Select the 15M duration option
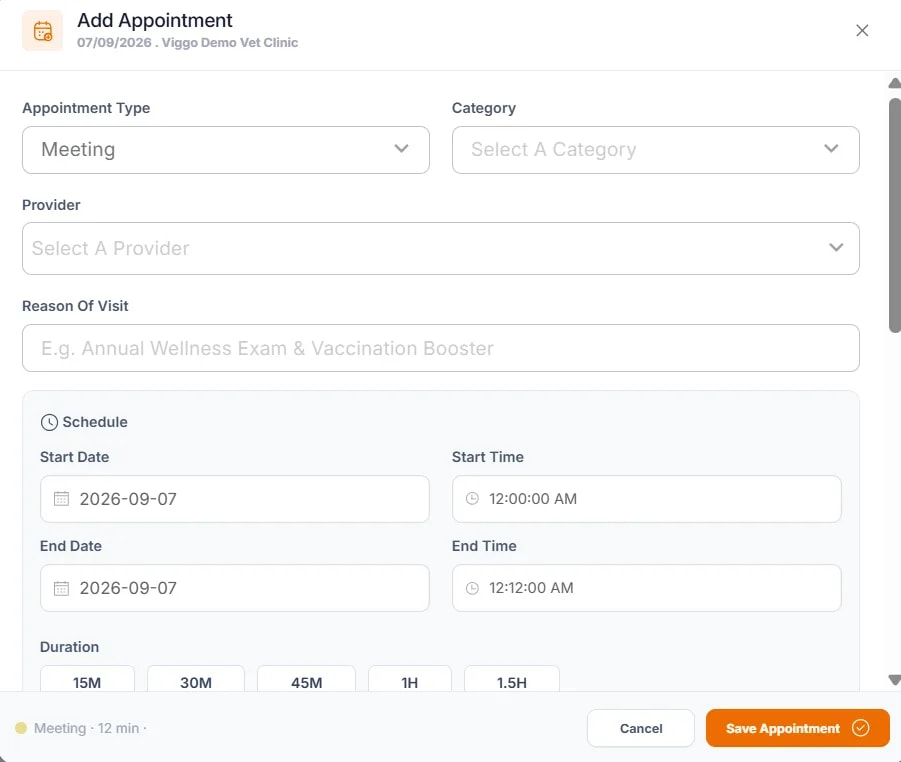This screenshot has height=762, width=901. click(87, 679)
